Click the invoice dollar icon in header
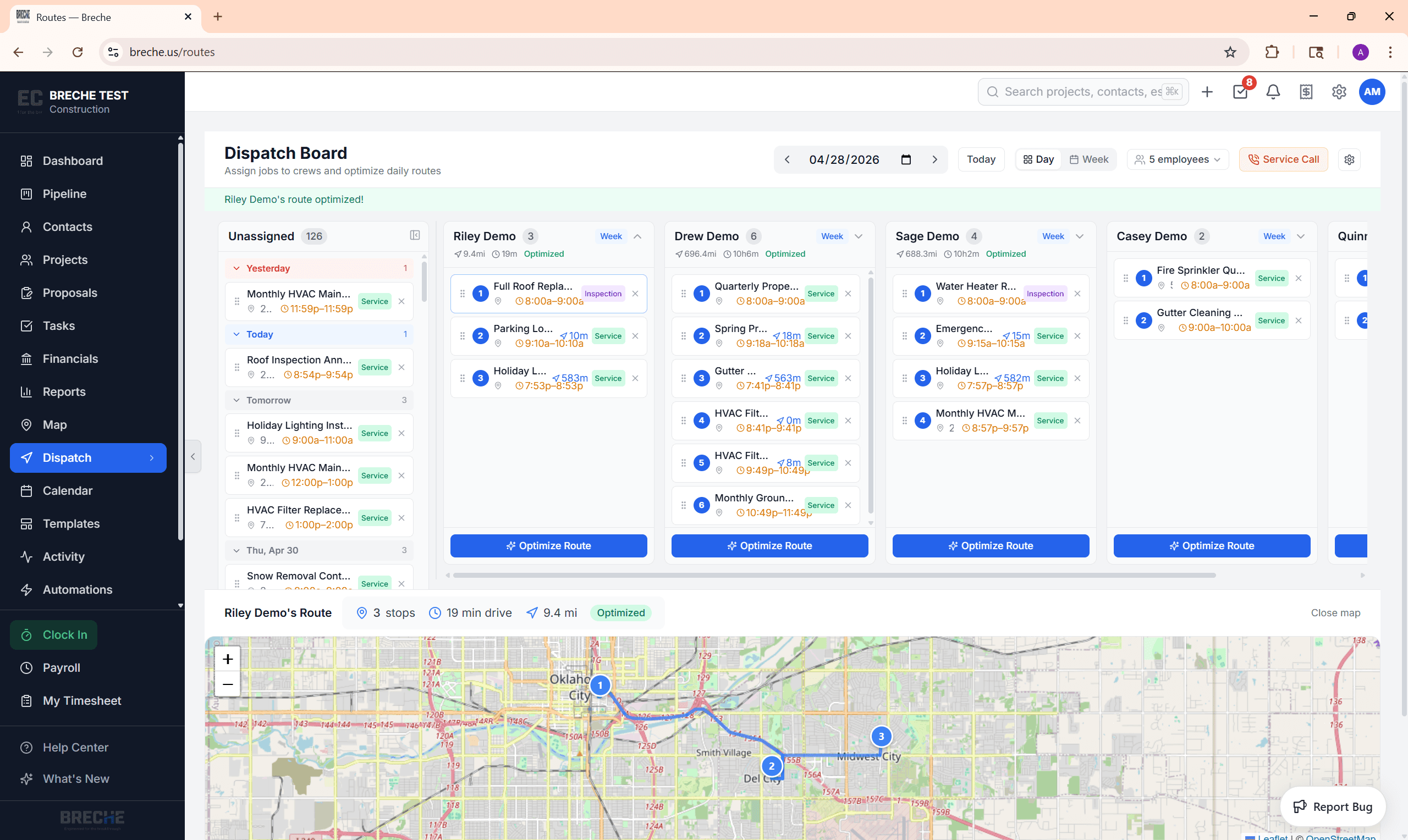 click(x=1306, y=92)
